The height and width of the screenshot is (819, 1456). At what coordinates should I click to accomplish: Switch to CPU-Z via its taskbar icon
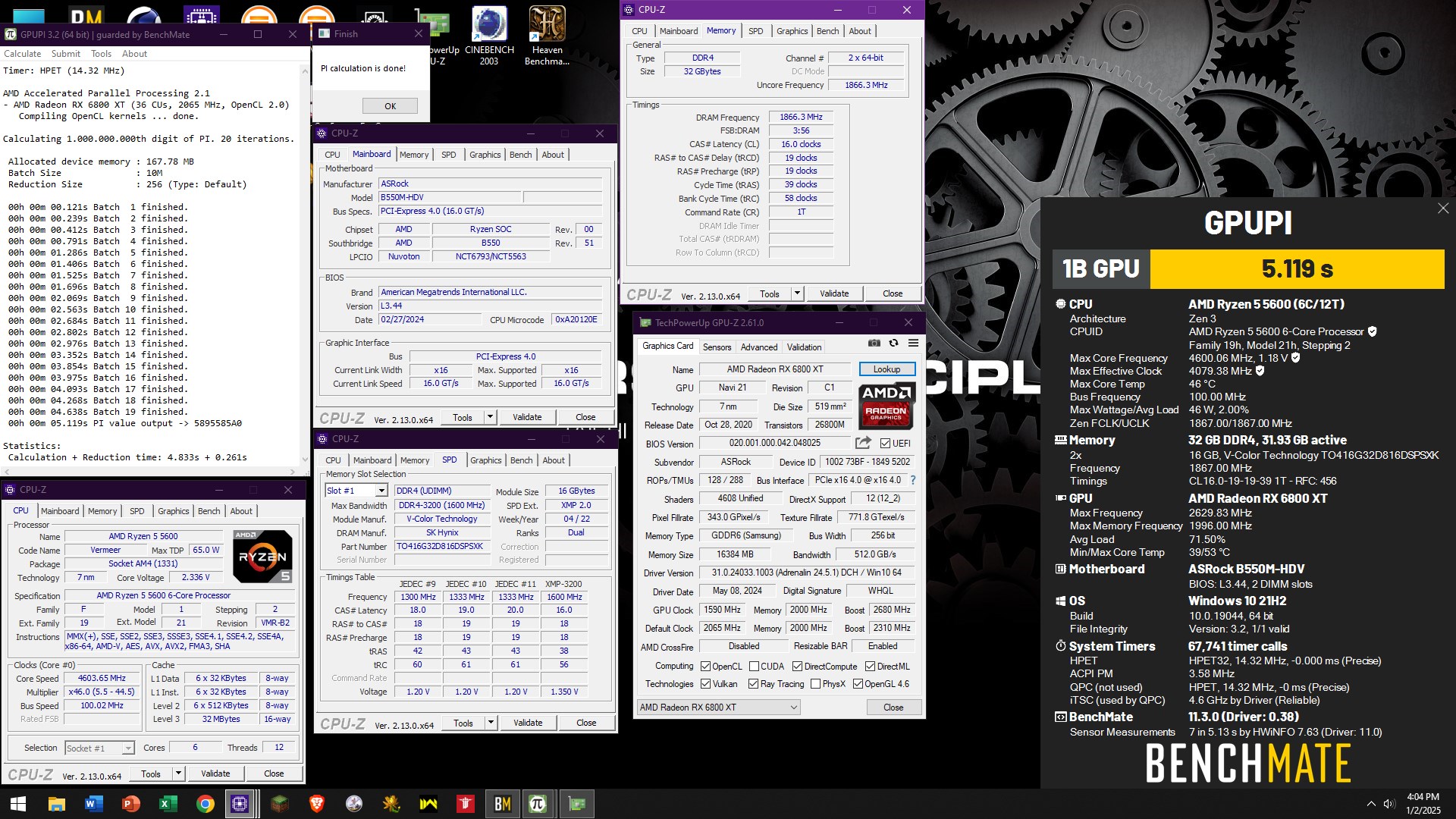click(240, 804)
